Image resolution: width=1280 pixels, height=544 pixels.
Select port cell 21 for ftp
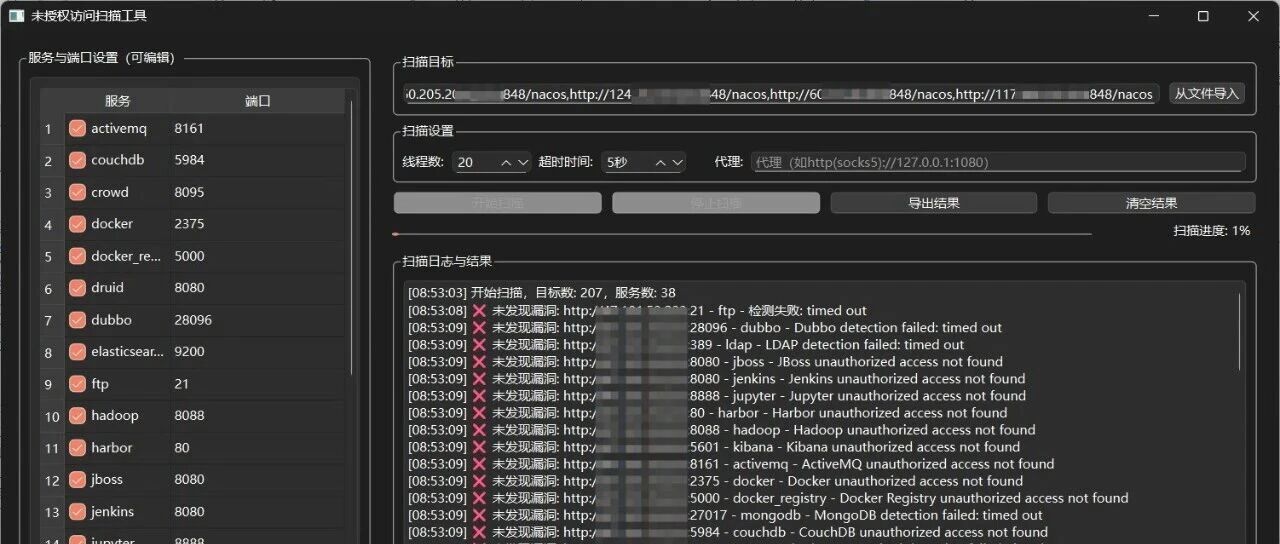click(x=258, y=384)
